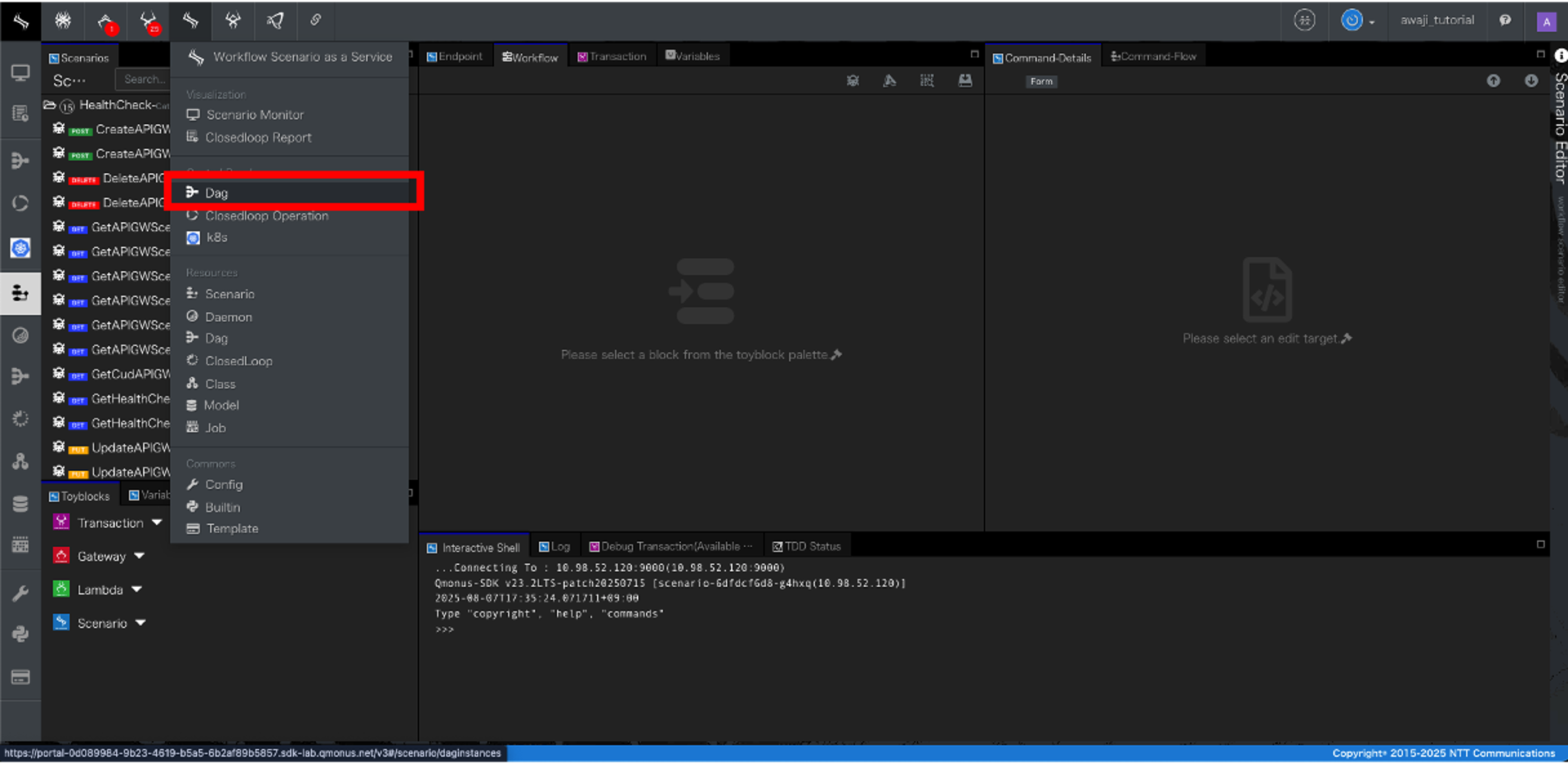Click the save icon in Workflow toolbar
Viewport: 1568px width, 764px height.
[964, 81]
